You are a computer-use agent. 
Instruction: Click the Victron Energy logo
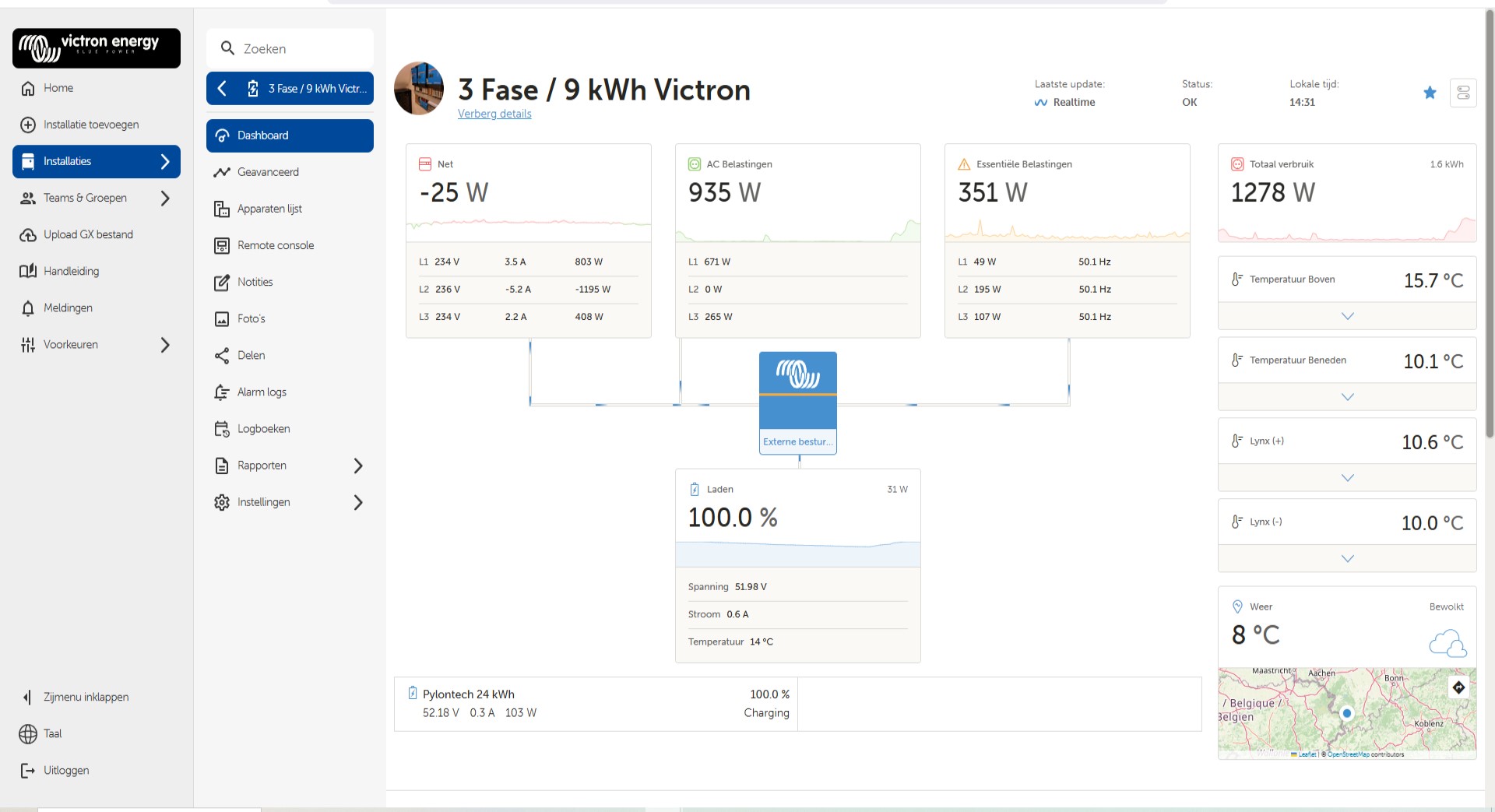(97, 48)
